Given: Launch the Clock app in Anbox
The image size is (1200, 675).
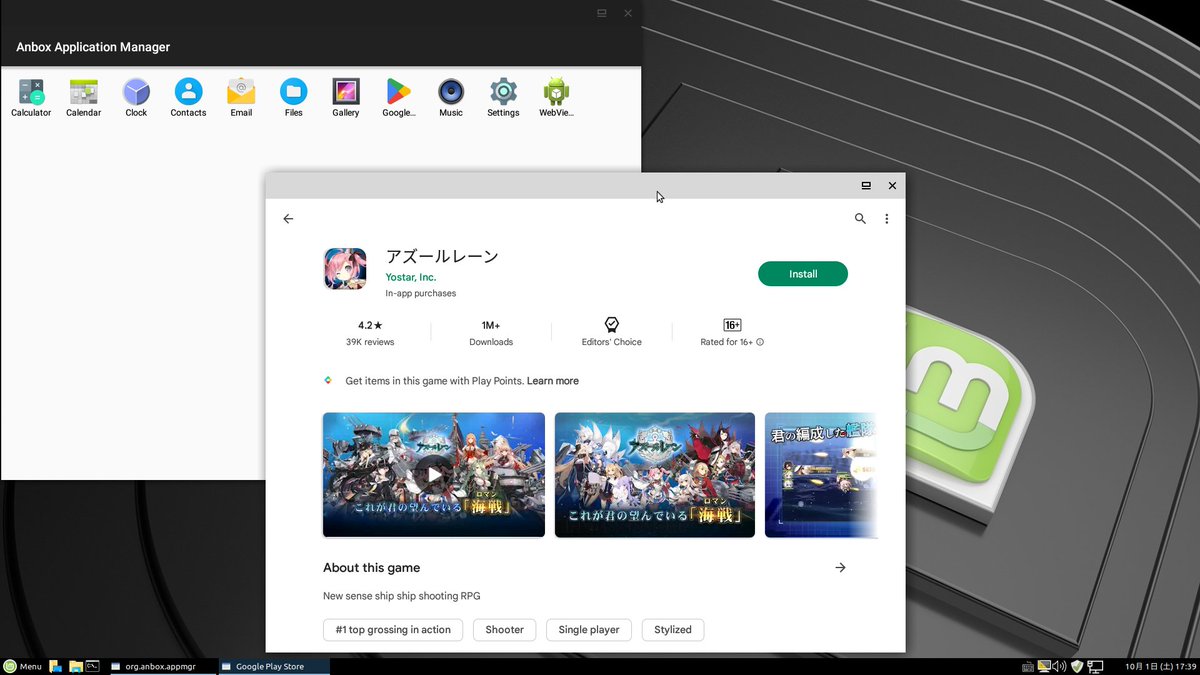Looking at the screenshot, I should click(136, 98).
